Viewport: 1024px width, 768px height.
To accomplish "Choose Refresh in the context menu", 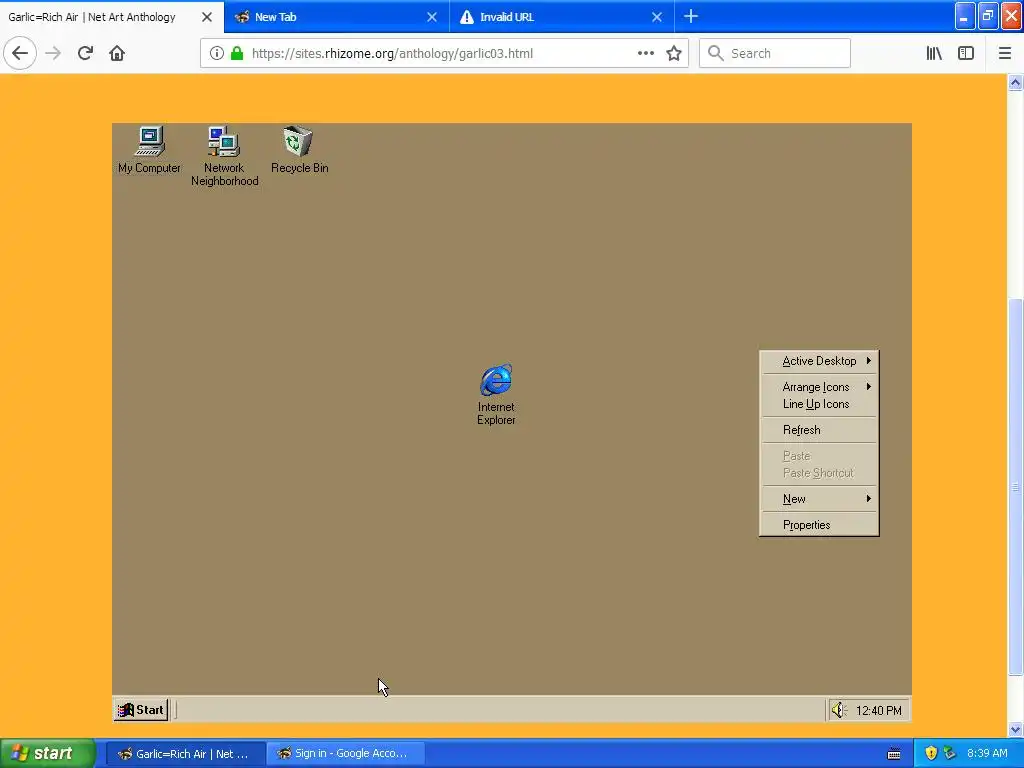I will coord(820,430).
